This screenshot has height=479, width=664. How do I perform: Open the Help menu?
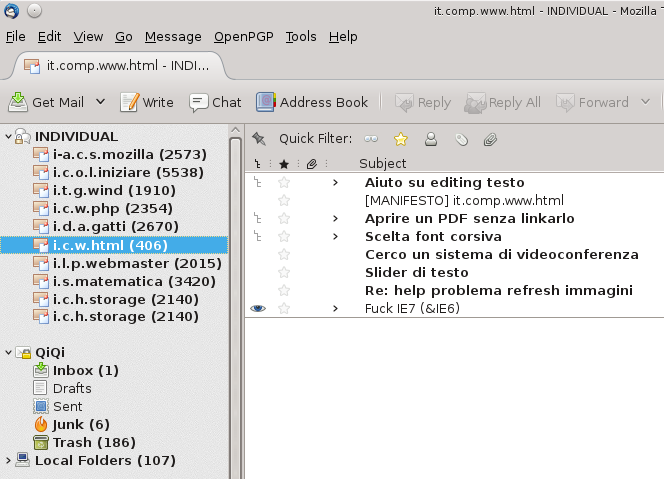pyautogui.click(x=343, y=37)
